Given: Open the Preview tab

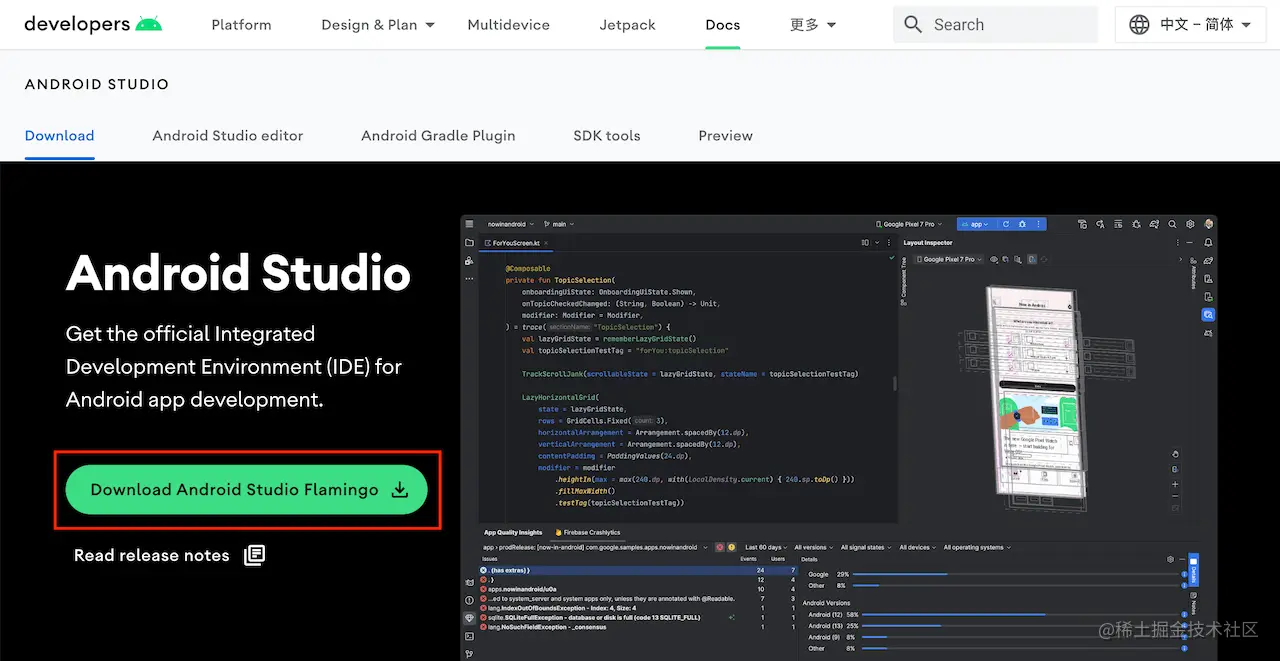Looking at the screenshot, I should coord(726,136).
